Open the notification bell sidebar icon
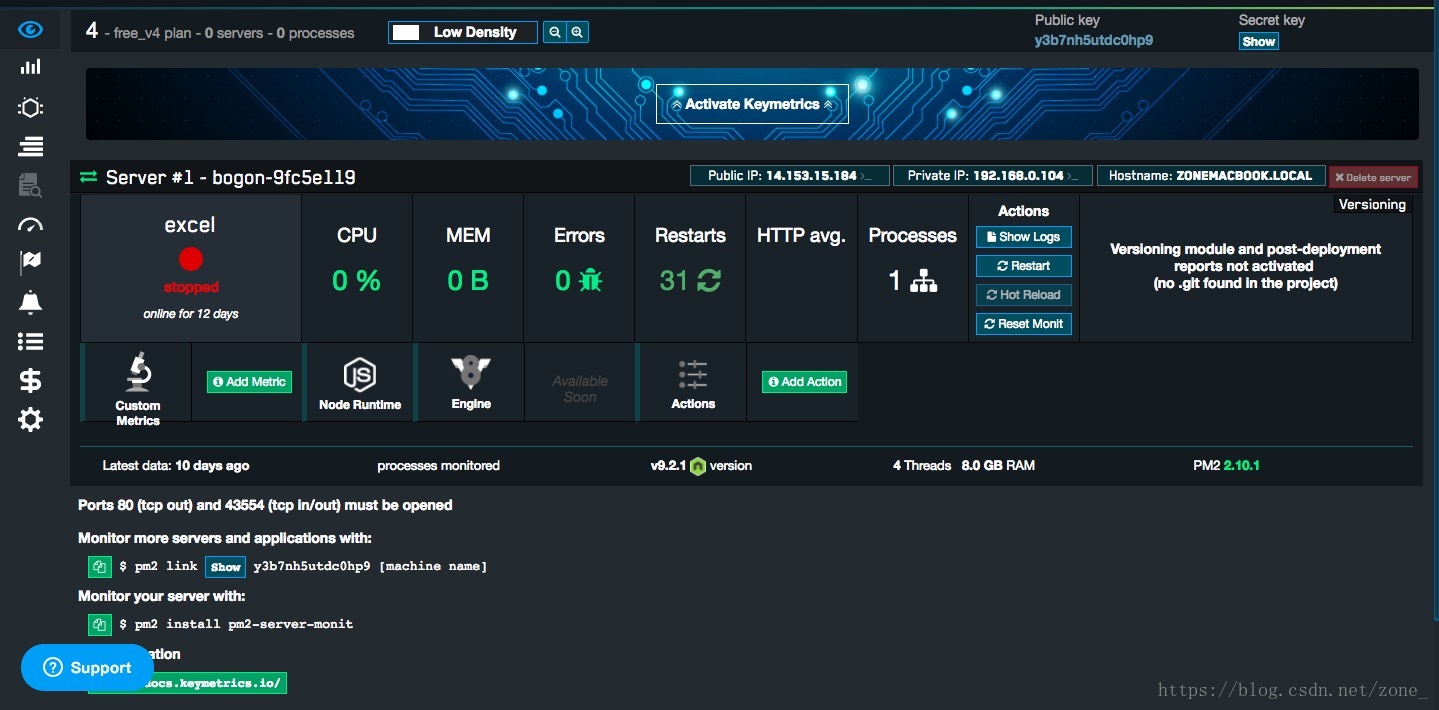Image resolution: width=1439 pixels, height=710 pixels. click(x=31, y=302)
